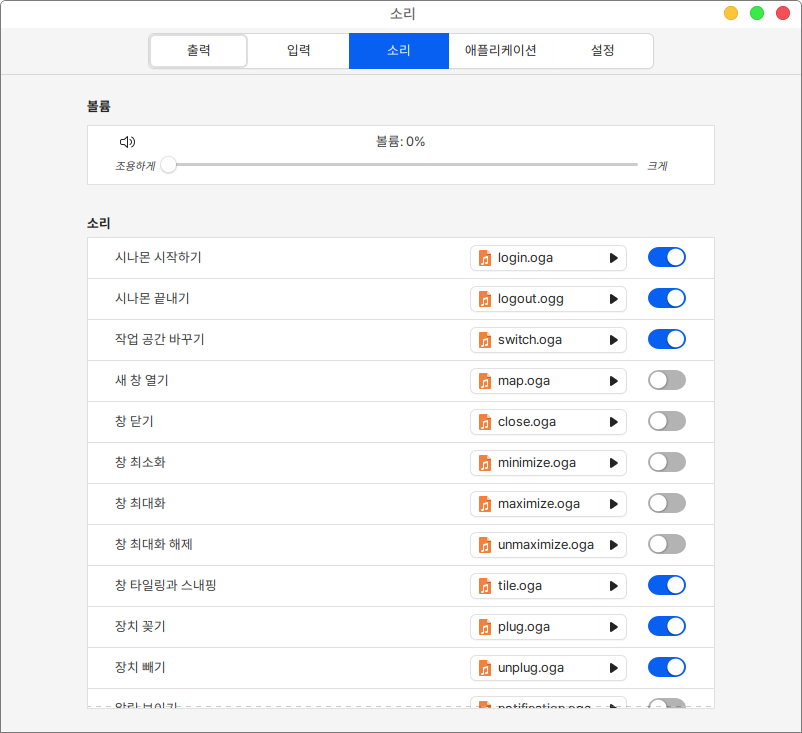The height and width of the screenshot is (733, 802).
Task: Enable the 새 창 열기 sound toggle
Action: click(666, 381)
